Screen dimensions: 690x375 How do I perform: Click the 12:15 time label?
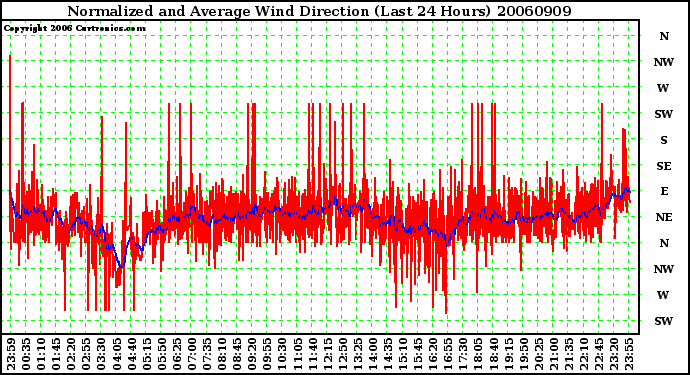point(328,354)
